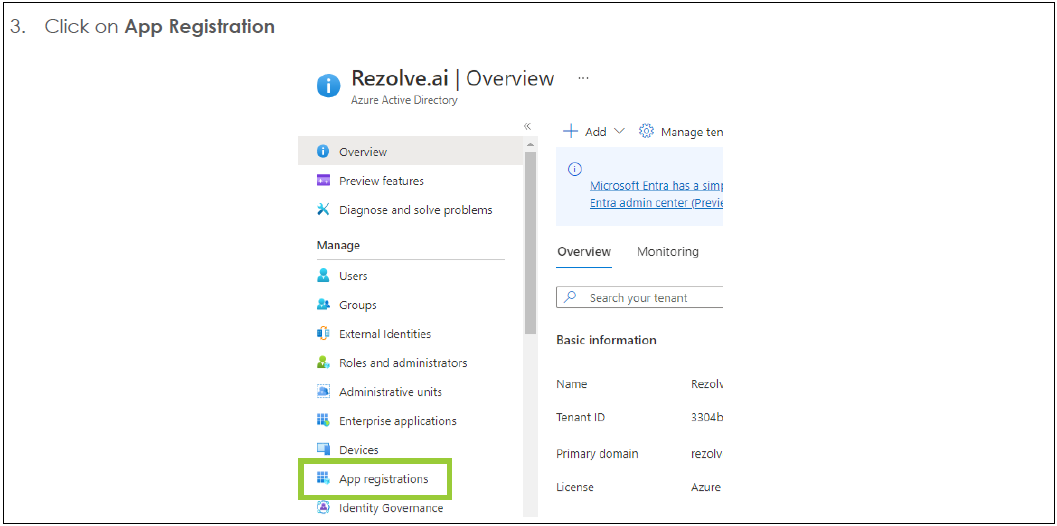Click the Name label under Basic information
Screen dimensions: 1057x526
coord(572,384)
